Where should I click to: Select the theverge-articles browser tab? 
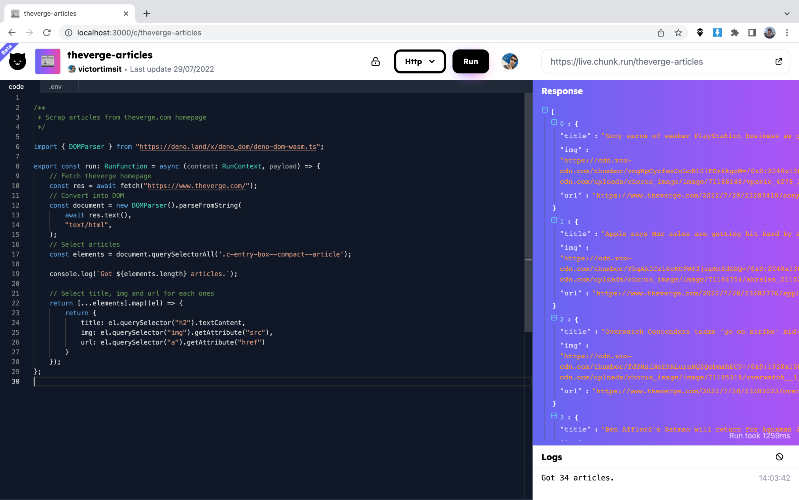tap(69, 14)
